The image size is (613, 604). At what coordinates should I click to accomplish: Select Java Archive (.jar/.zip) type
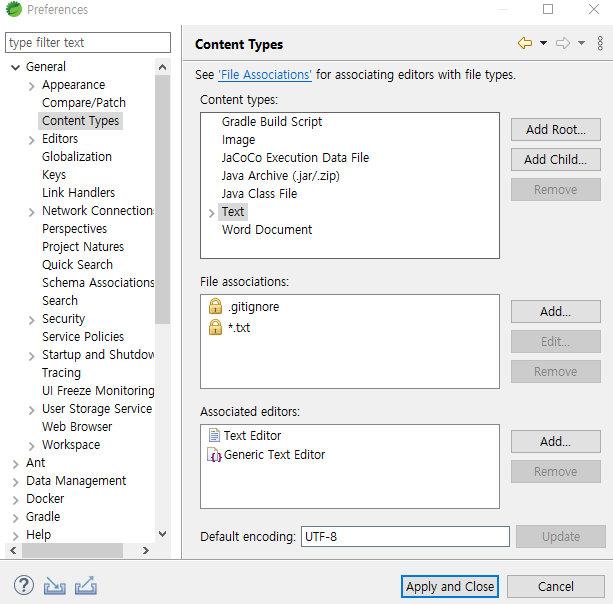pos(280,176)
